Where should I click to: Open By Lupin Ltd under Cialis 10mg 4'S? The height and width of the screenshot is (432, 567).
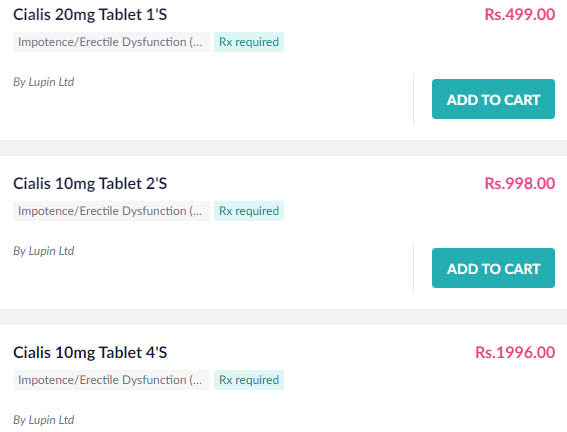pos(44,420)
